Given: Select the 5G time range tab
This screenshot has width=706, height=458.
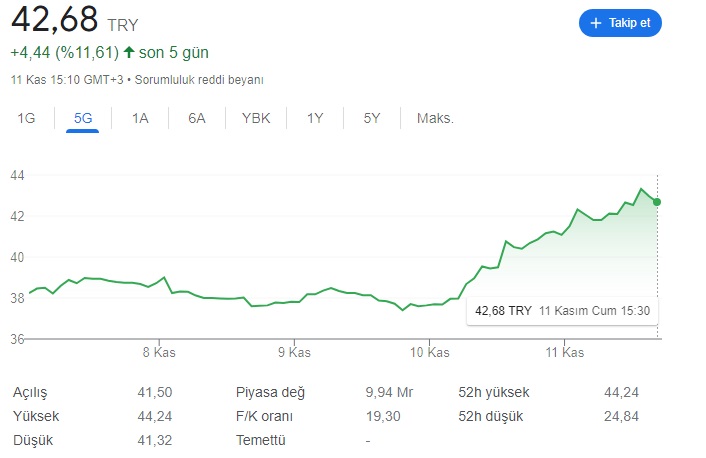Looking at the screenshot, I should 83,118.
